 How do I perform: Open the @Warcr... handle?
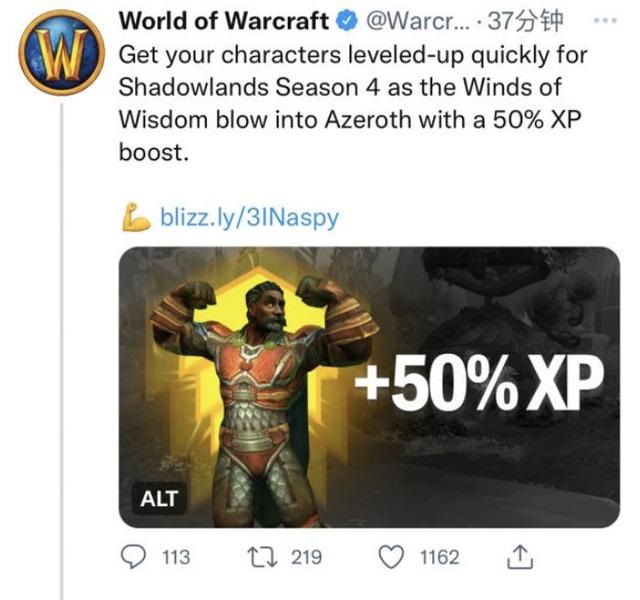(418, 21)
